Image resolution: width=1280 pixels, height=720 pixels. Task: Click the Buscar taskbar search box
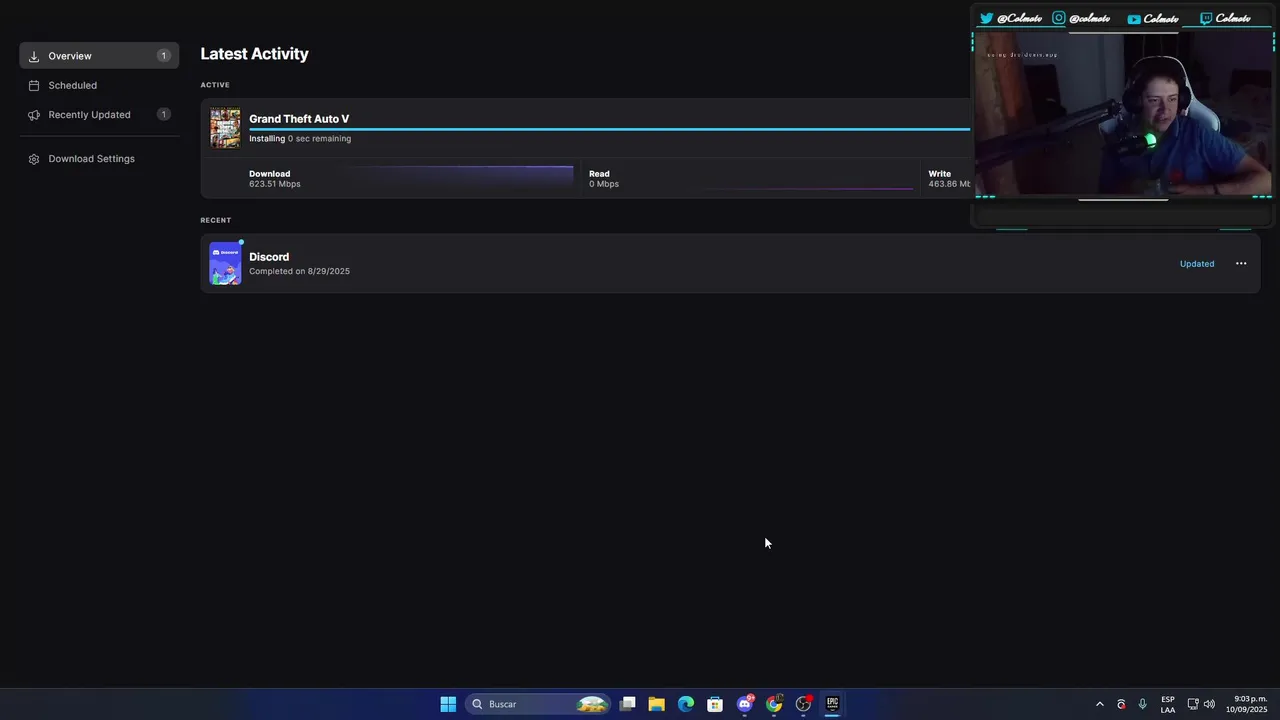(538, 704)
